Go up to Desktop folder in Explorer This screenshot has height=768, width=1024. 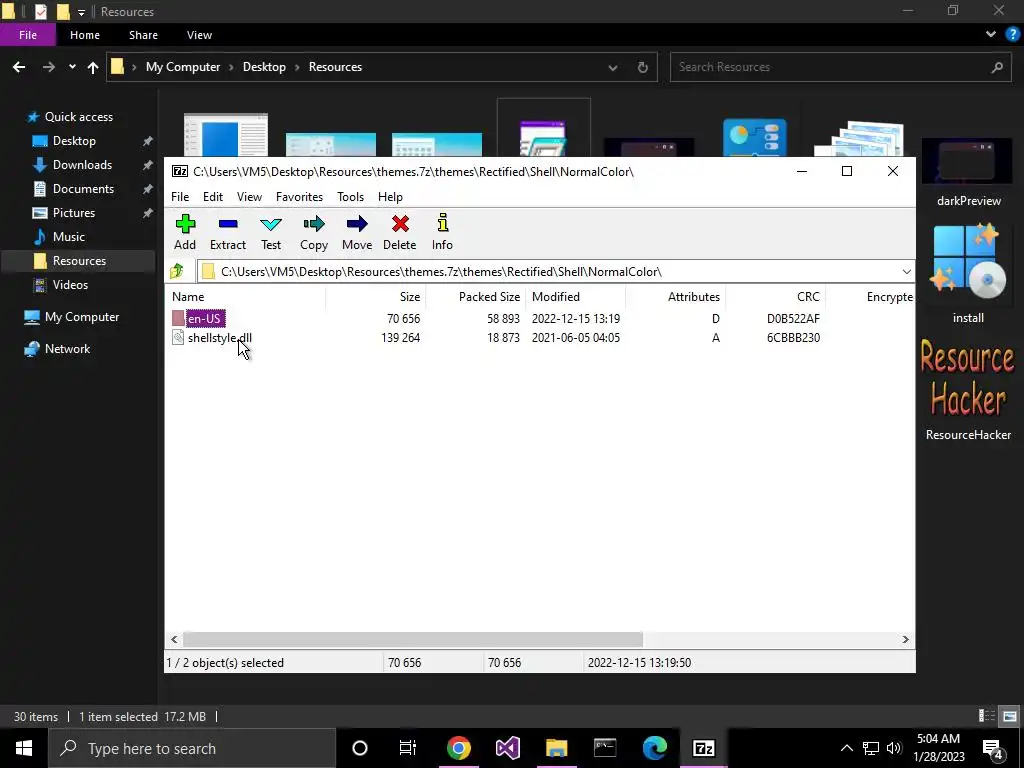click(93, 67)
